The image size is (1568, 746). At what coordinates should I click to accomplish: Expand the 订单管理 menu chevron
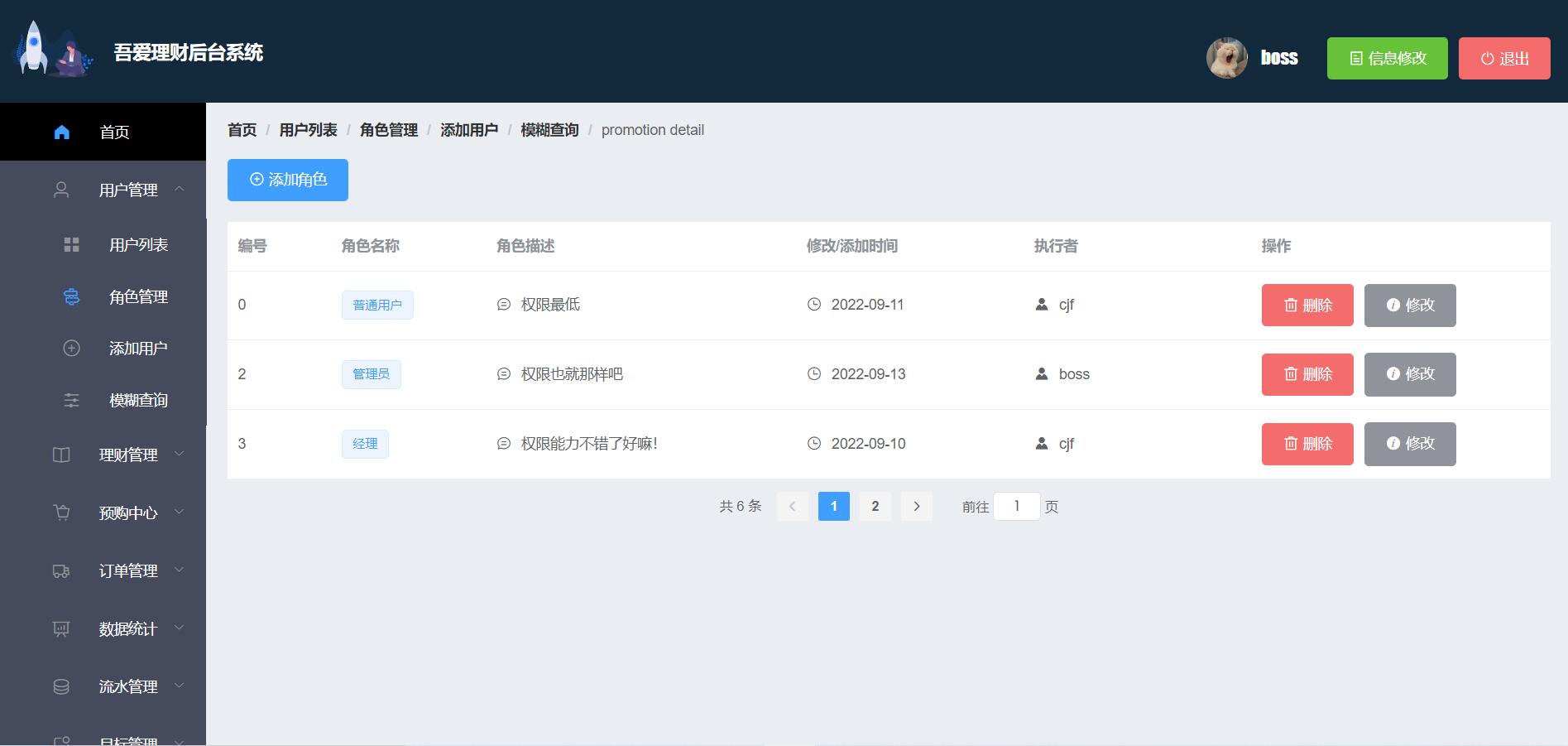coord(179,570)
